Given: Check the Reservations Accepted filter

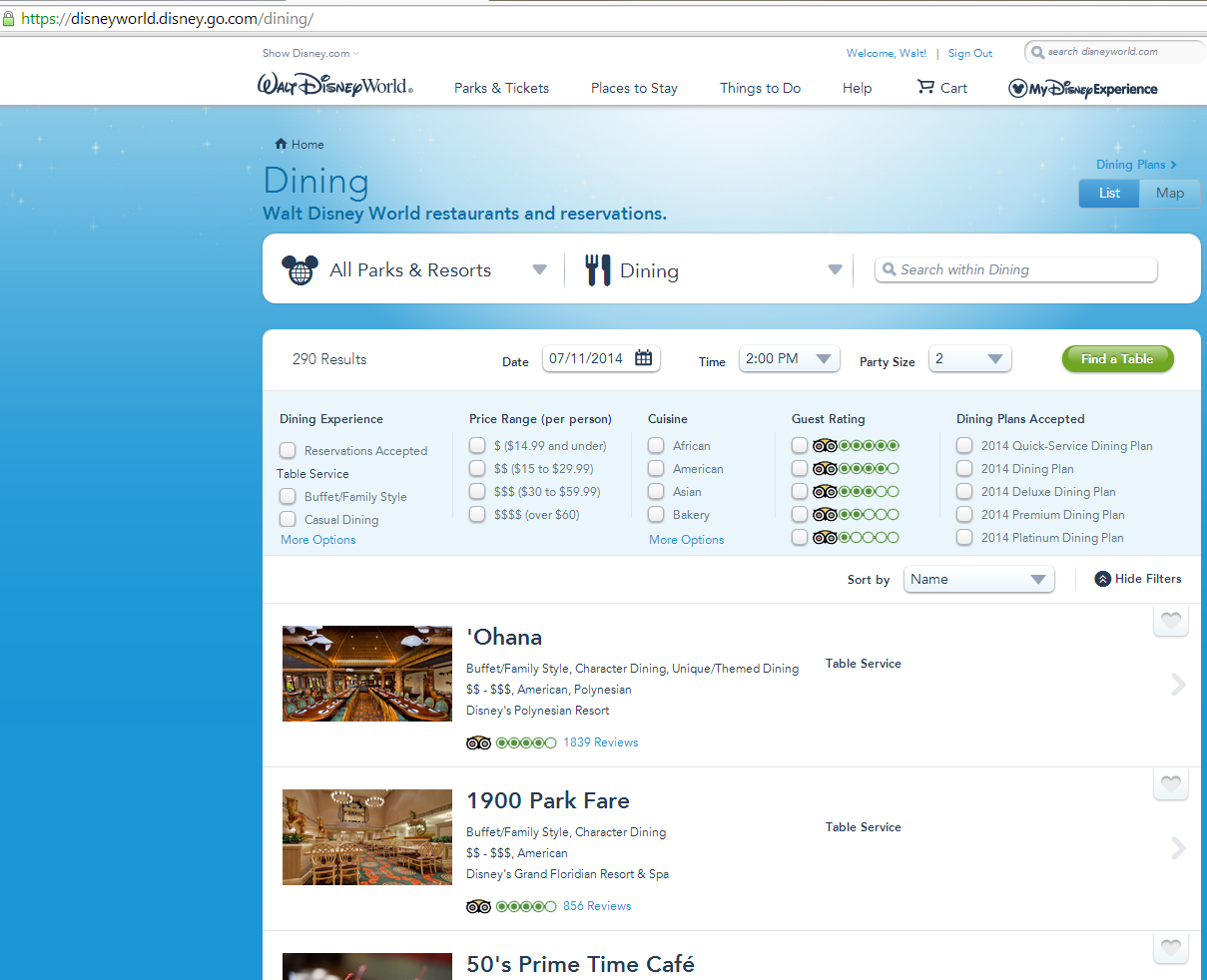Looking at the screenshot, I should [x=288, y=450].
